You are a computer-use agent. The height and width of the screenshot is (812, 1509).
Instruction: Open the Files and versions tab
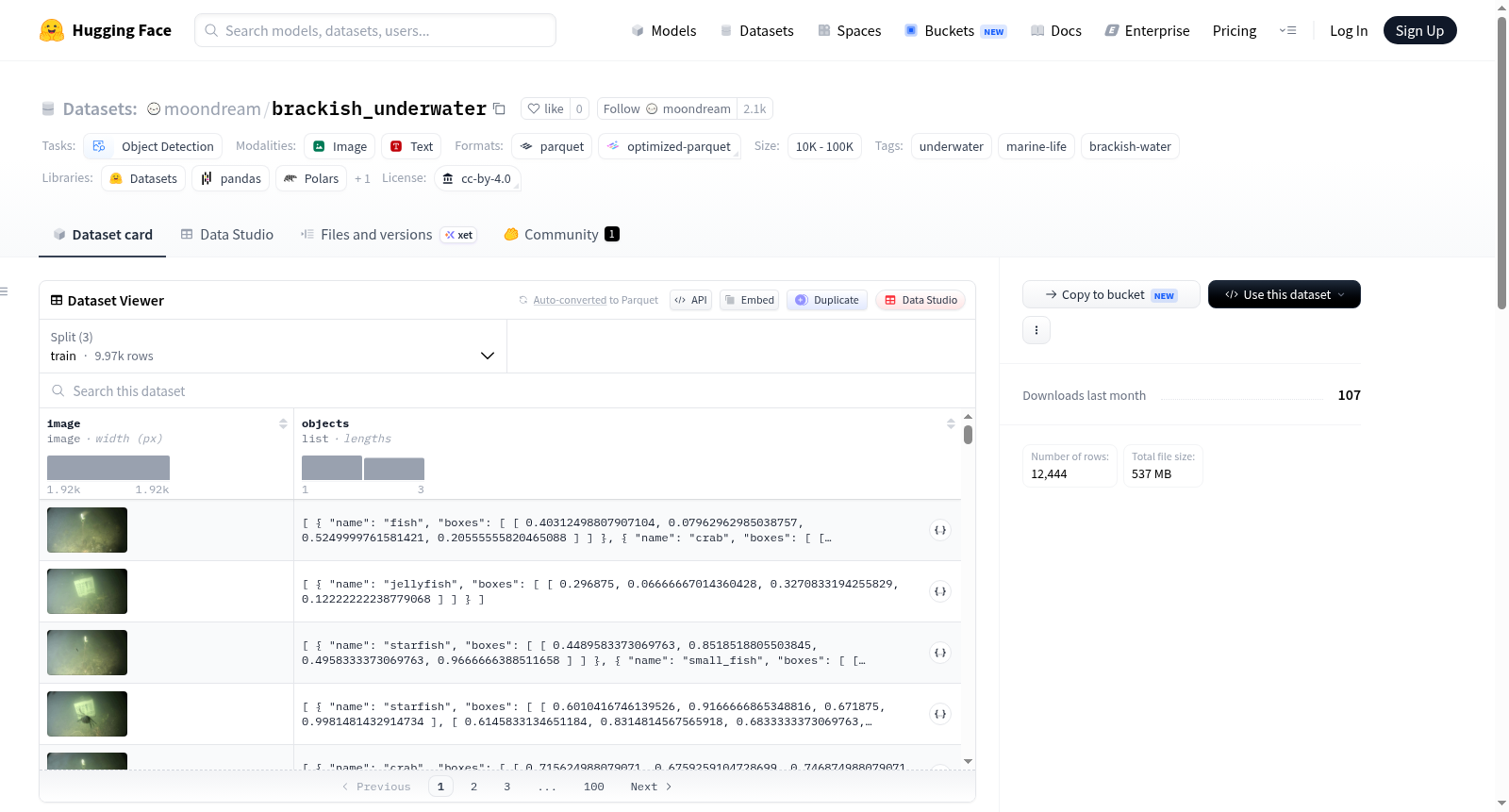(388, 235)
